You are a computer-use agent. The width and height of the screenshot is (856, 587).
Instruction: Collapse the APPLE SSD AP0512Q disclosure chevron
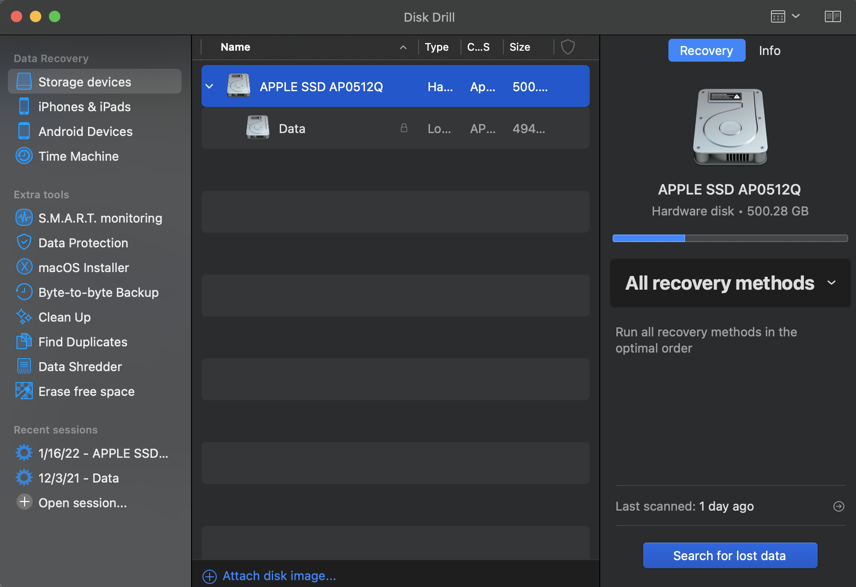[210, 86]
